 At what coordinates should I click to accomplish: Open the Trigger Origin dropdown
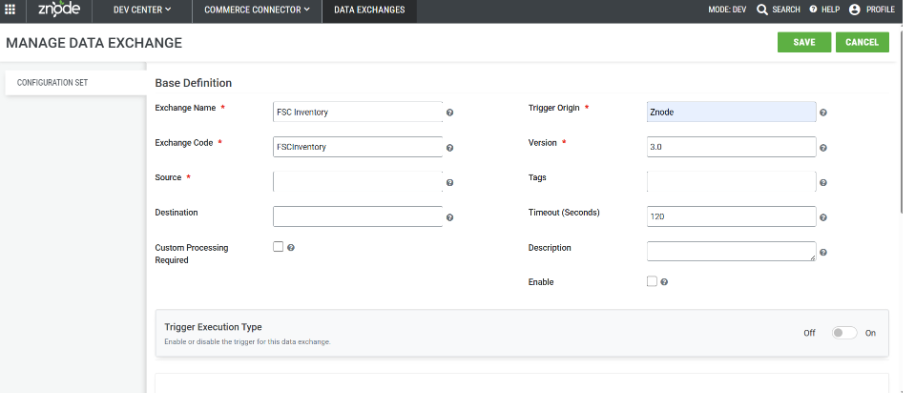tap(731, 112)
